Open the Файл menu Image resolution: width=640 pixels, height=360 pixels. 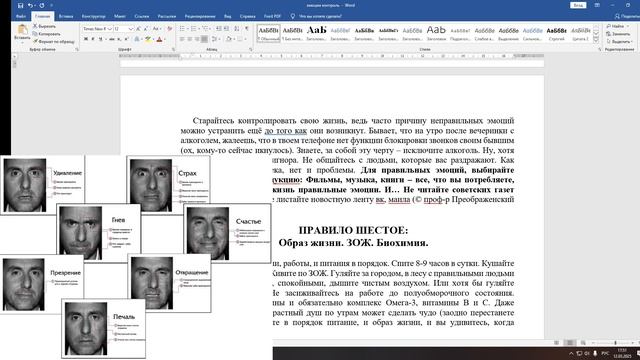pos(21,16)
